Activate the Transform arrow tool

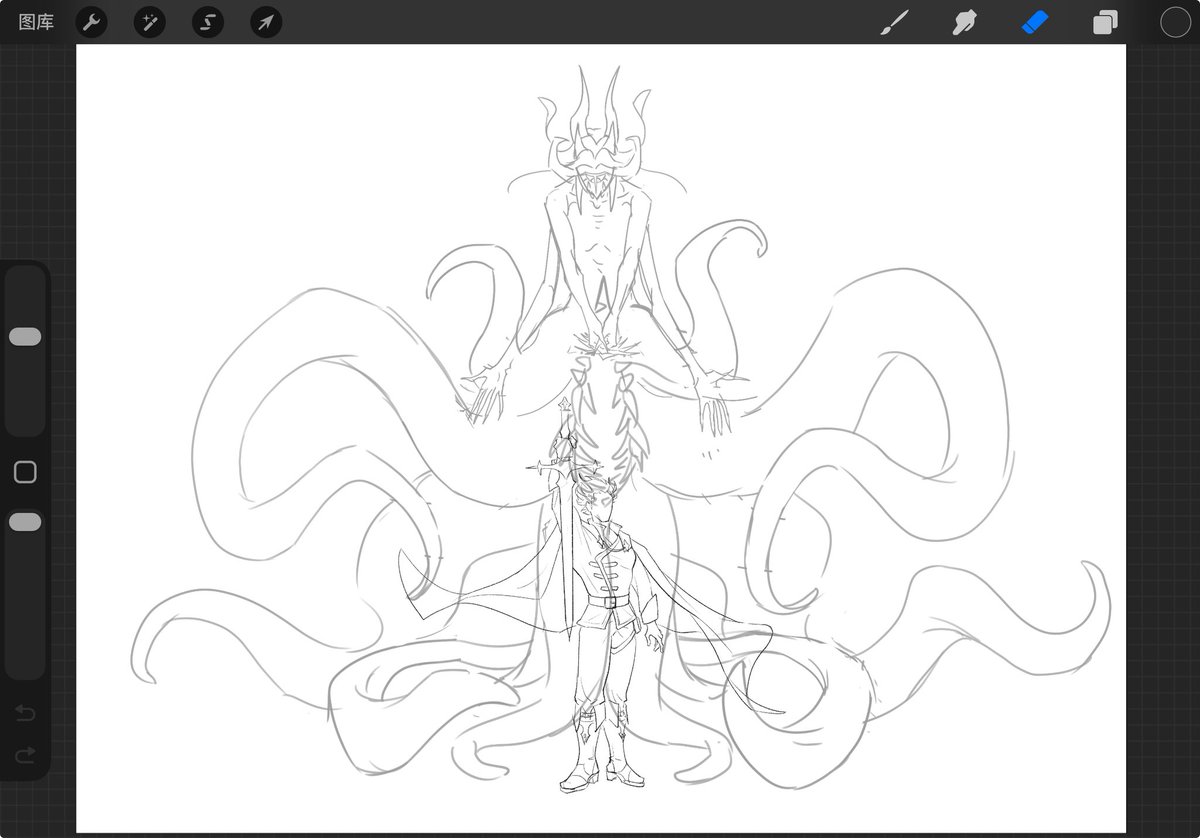pyautogui.click(x=265, y=22)
